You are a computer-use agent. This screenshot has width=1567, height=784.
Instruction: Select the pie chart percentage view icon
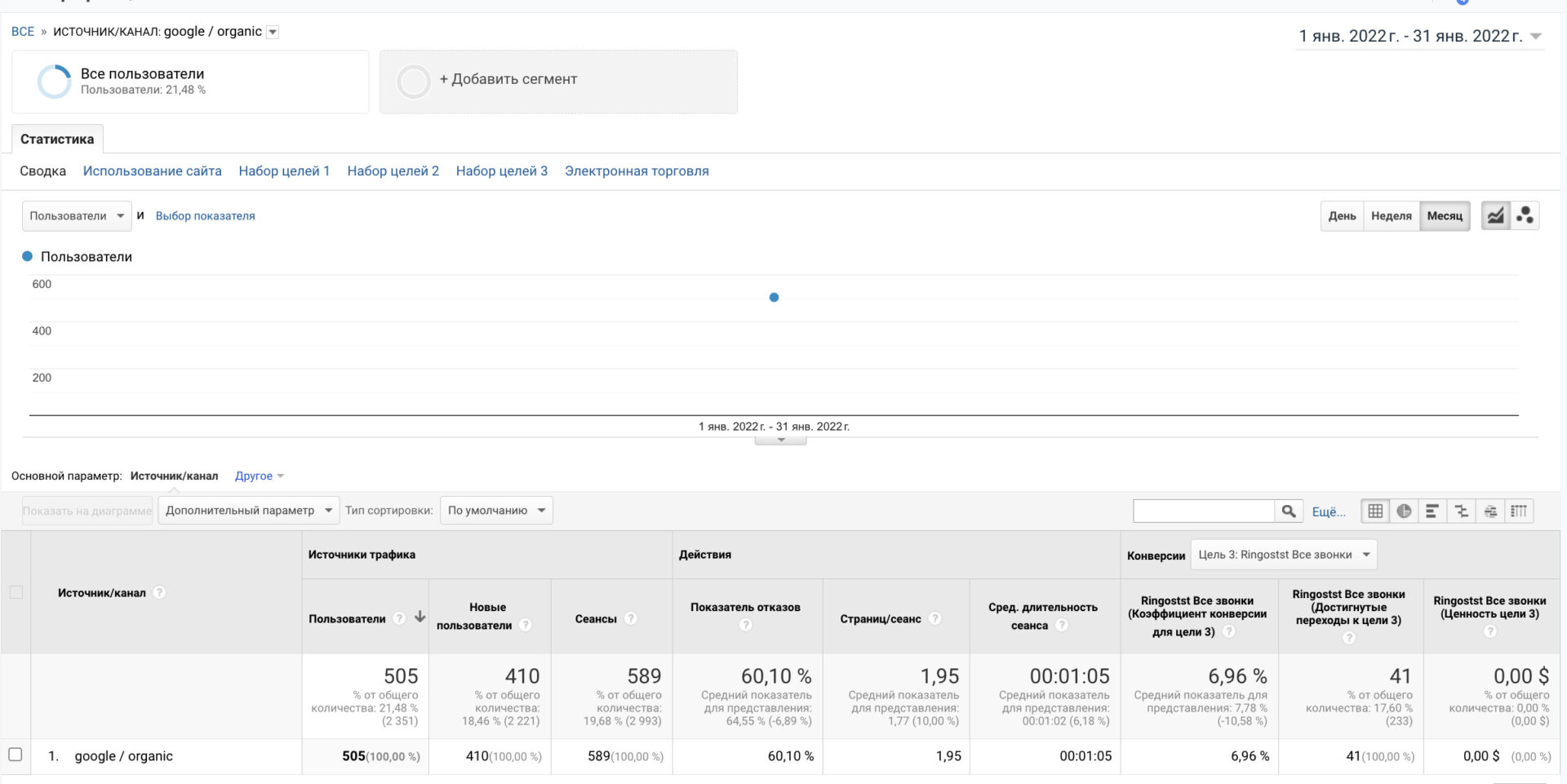(1404, 512)
